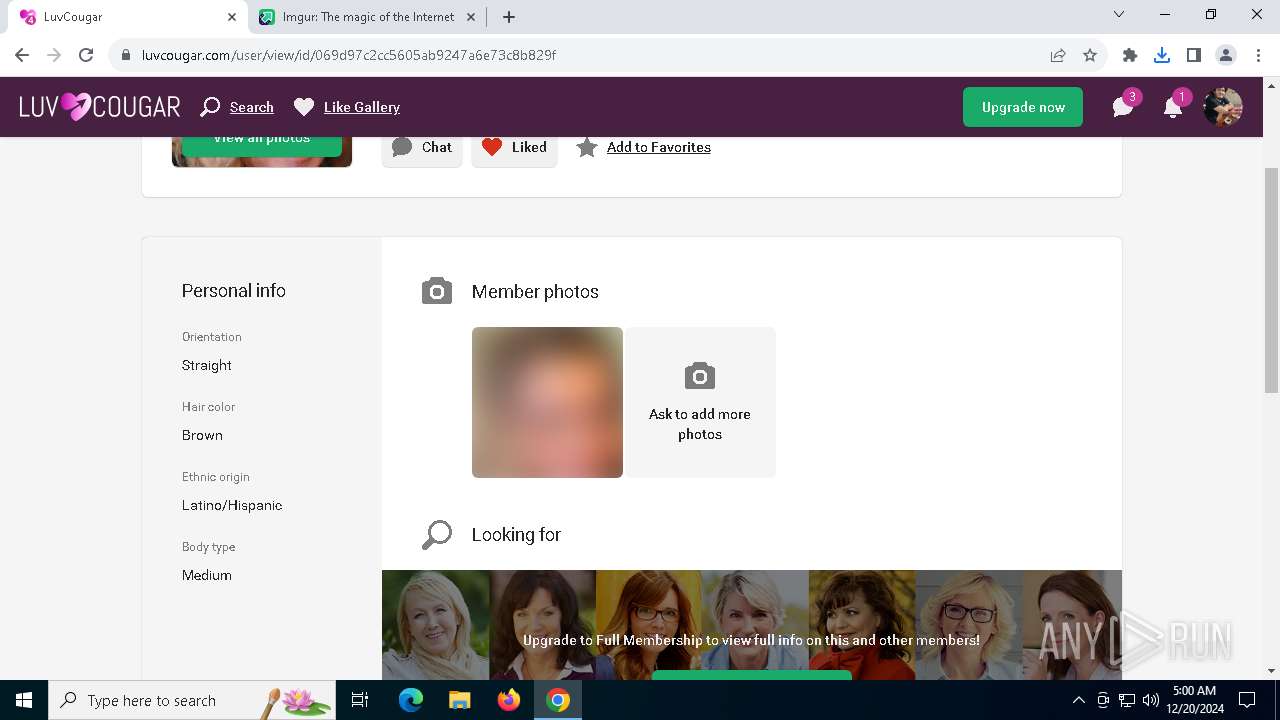The image size is (1280, 720).
Task: Open Task View on taskbar
Action: pos(361,700)
